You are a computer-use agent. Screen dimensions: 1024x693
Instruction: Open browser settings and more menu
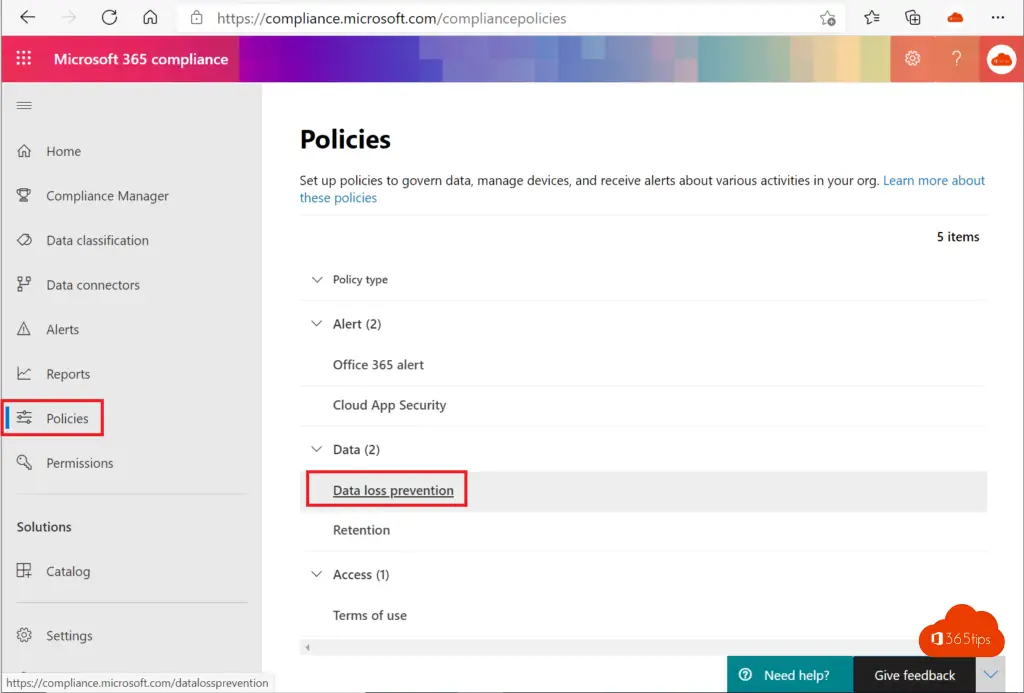coord(997,18)
